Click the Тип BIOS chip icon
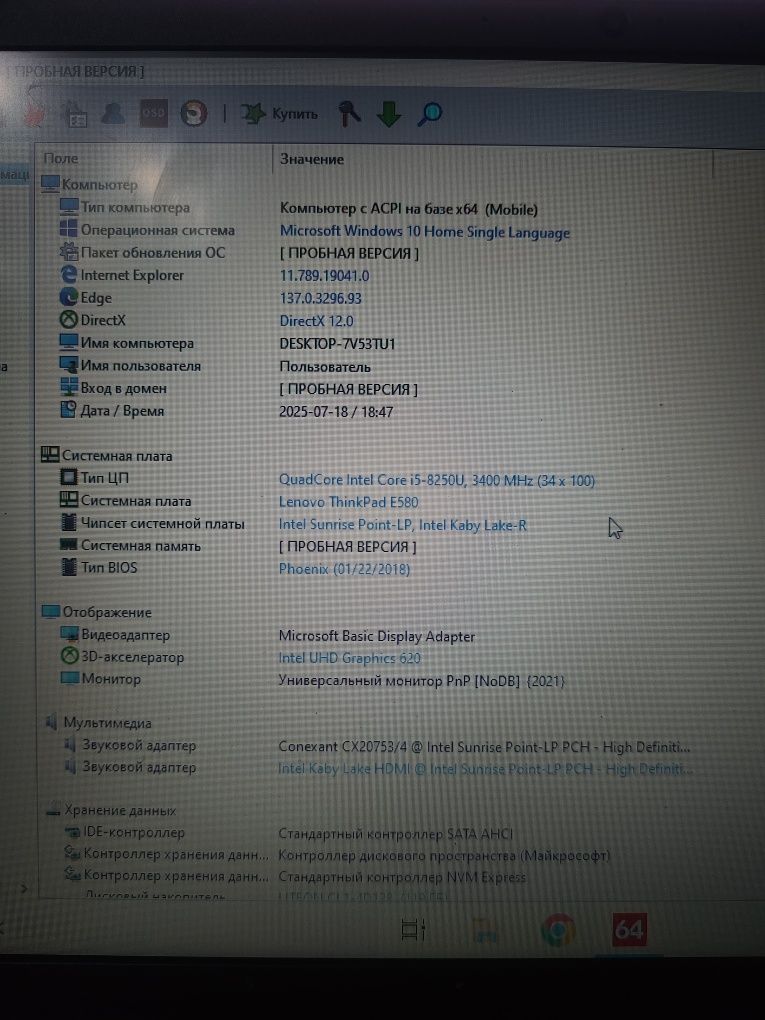 point(68,567)
